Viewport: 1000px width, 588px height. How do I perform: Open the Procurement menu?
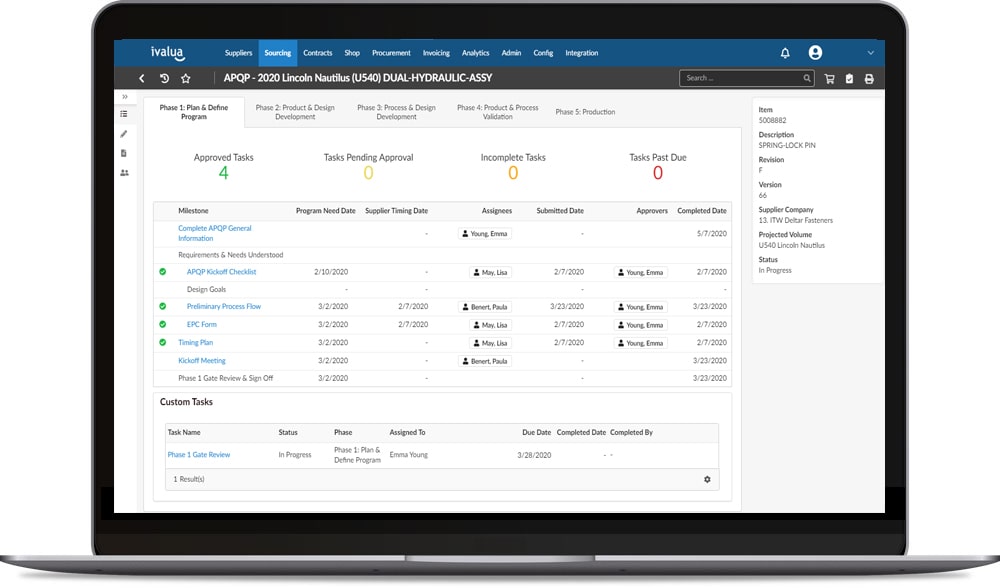coord(392,53)
